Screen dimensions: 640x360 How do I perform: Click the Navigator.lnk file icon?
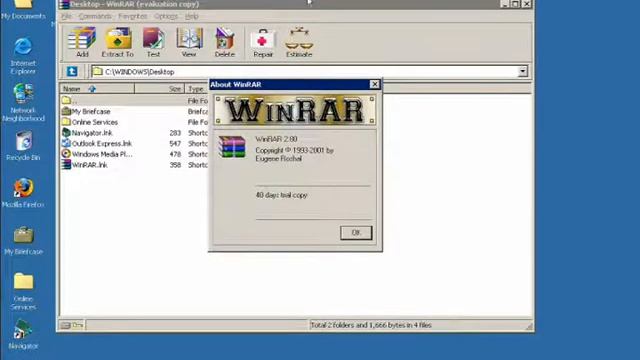(x=66, y=133)
